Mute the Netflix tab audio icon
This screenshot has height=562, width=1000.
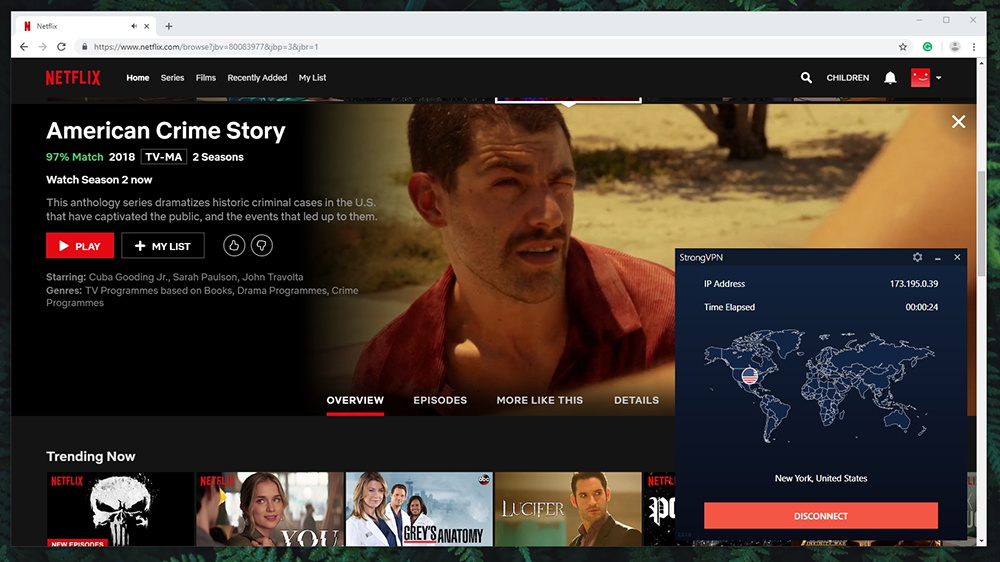[x=134, y=26]
